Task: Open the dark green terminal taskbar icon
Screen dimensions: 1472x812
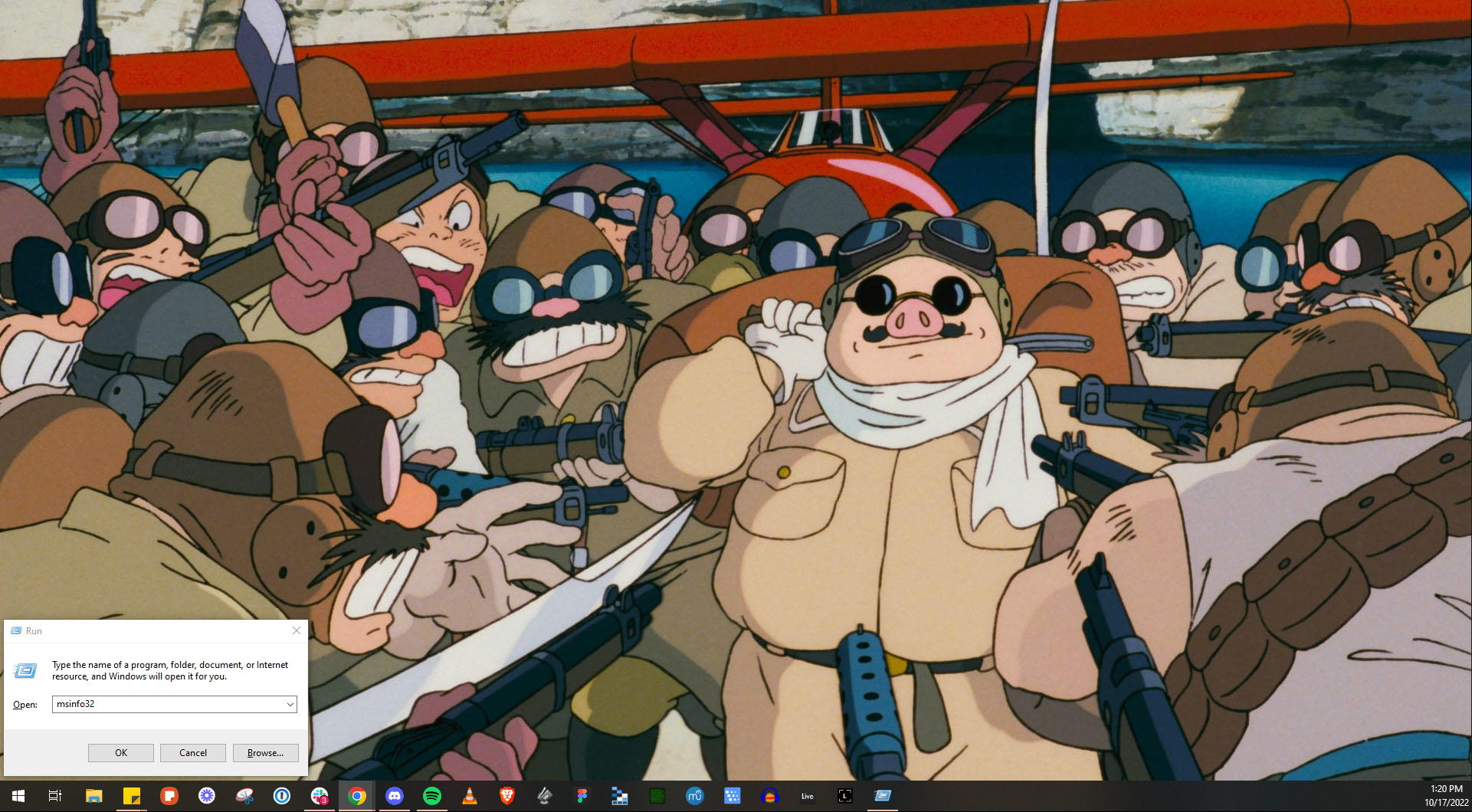Action: (657, 796)
